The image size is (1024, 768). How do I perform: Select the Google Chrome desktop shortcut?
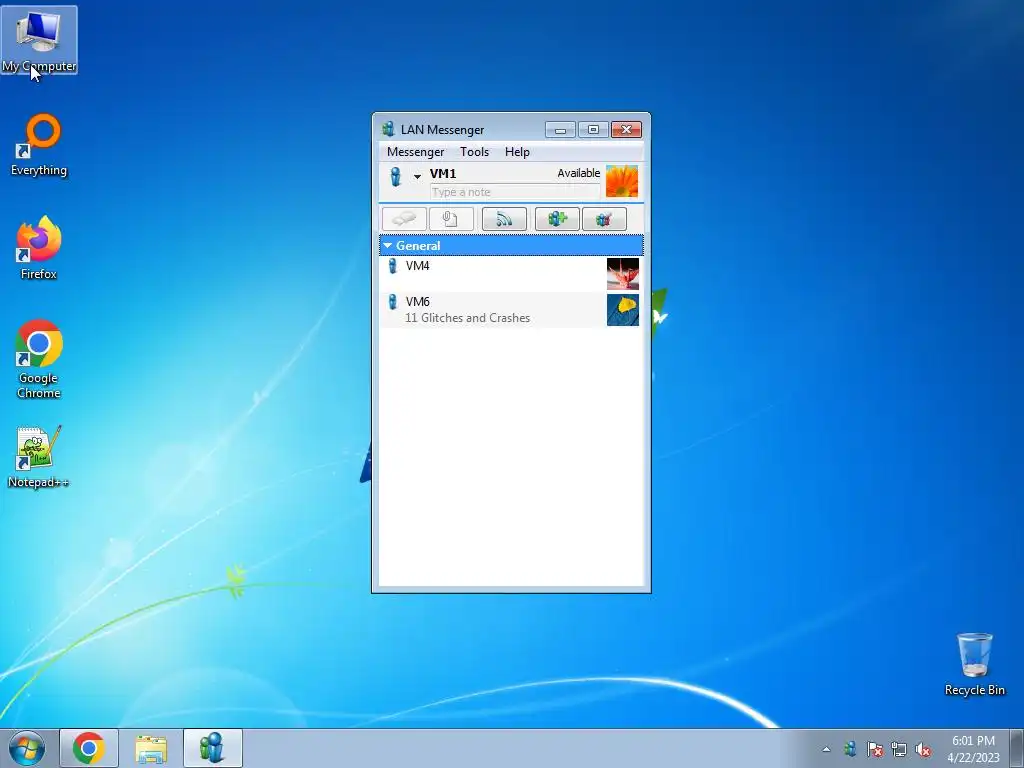coord(39,359)
